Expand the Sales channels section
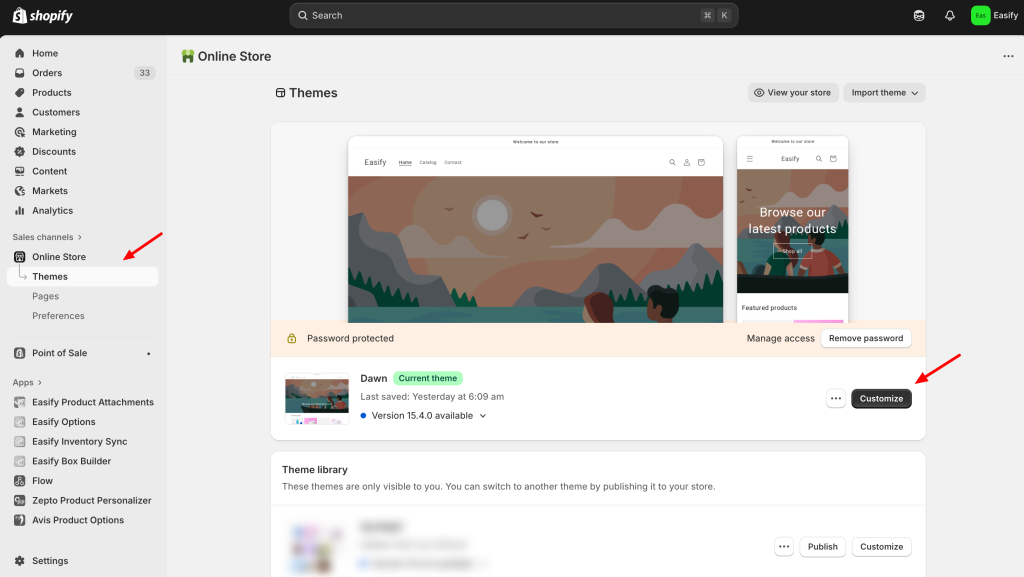Image resolution: width=1024 pixels, height=577 pixels. (47, 237)
